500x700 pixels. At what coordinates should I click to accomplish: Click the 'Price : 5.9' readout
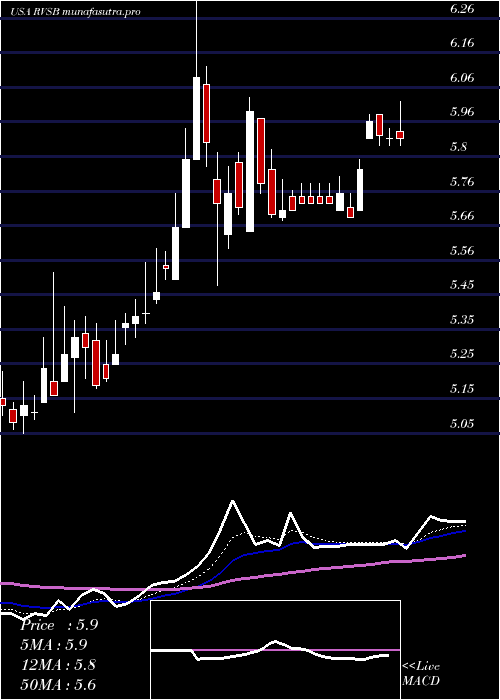coord(59,625)
